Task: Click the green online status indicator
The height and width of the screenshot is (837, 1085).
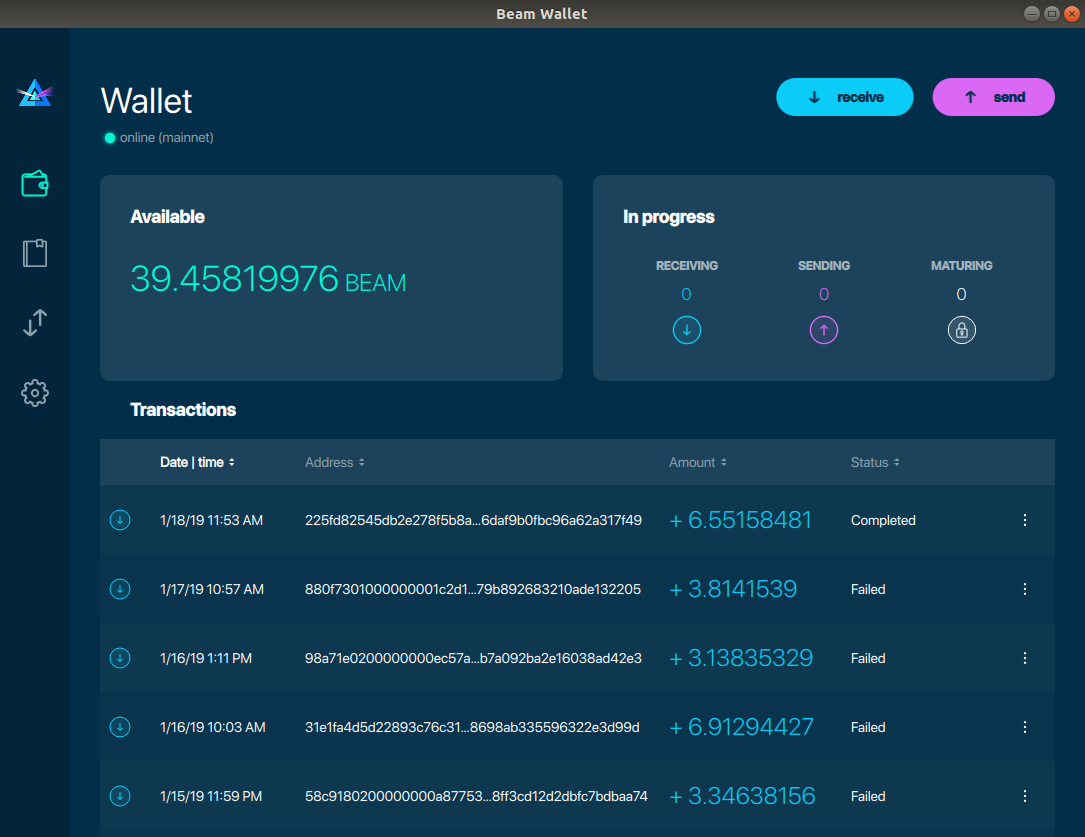Action: [109, 138]
